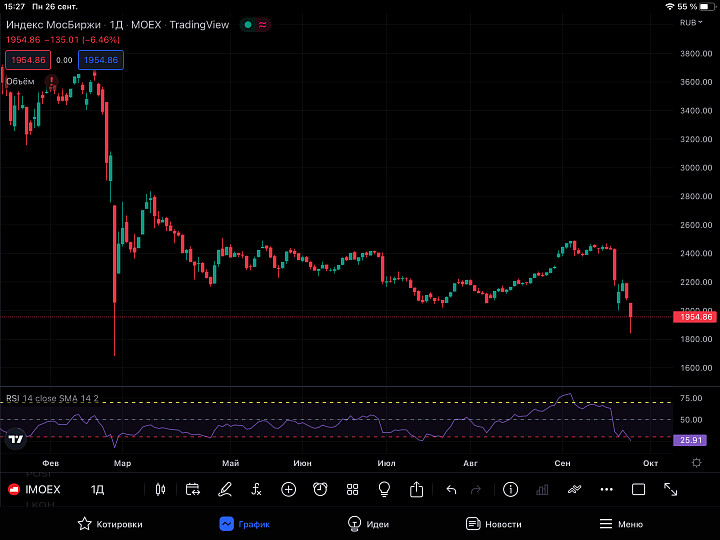Tap the Wi-Fi status icon
The image size is (720, 540).
[669, 6]
